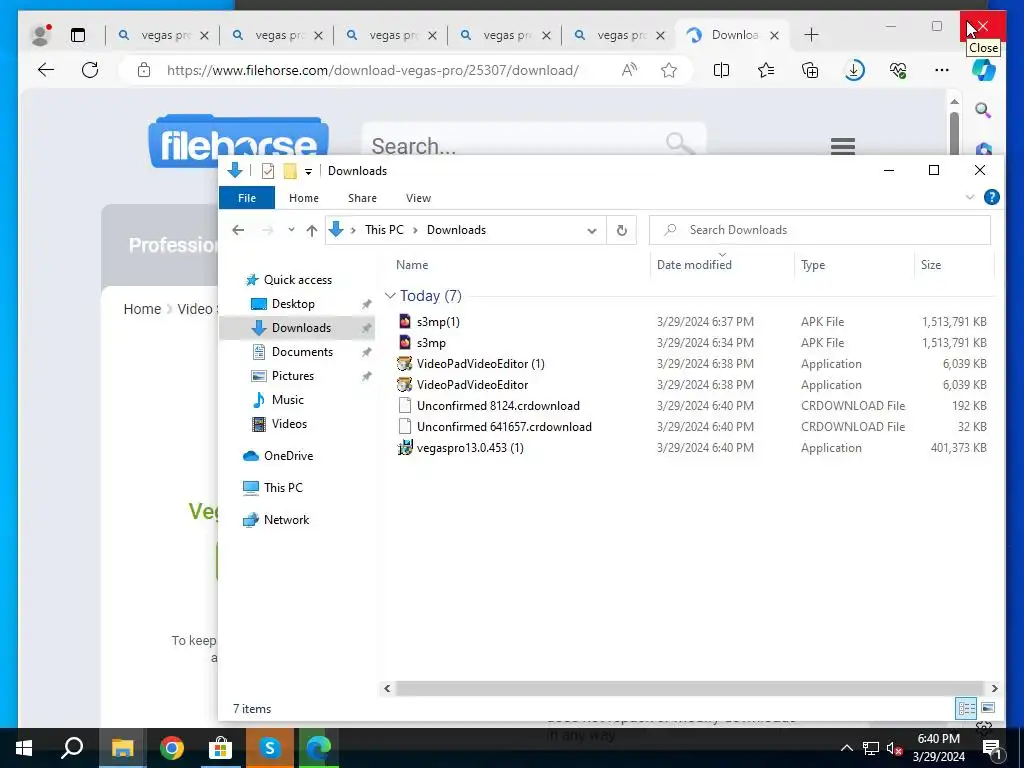Click Explorer New folder quick access icon
Screen dimensions: 1024x768
click(290, 171)
